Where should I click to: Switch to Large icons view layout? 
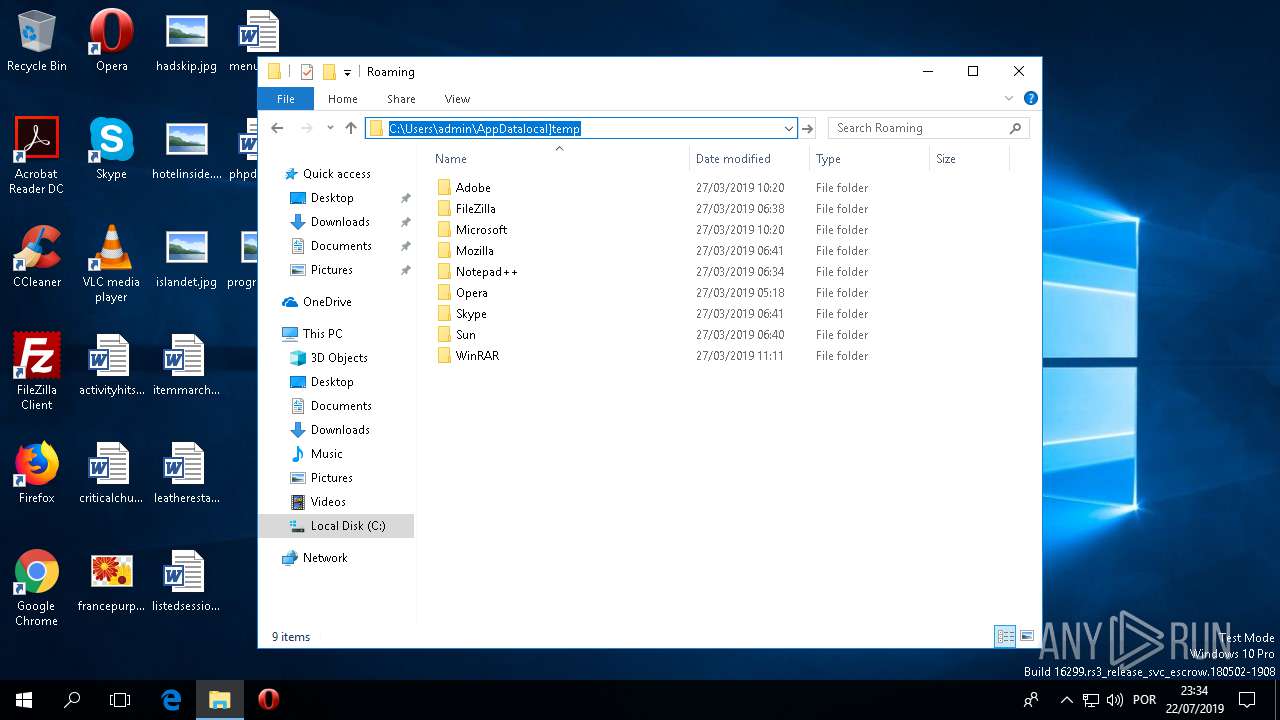pos(1026,636)
